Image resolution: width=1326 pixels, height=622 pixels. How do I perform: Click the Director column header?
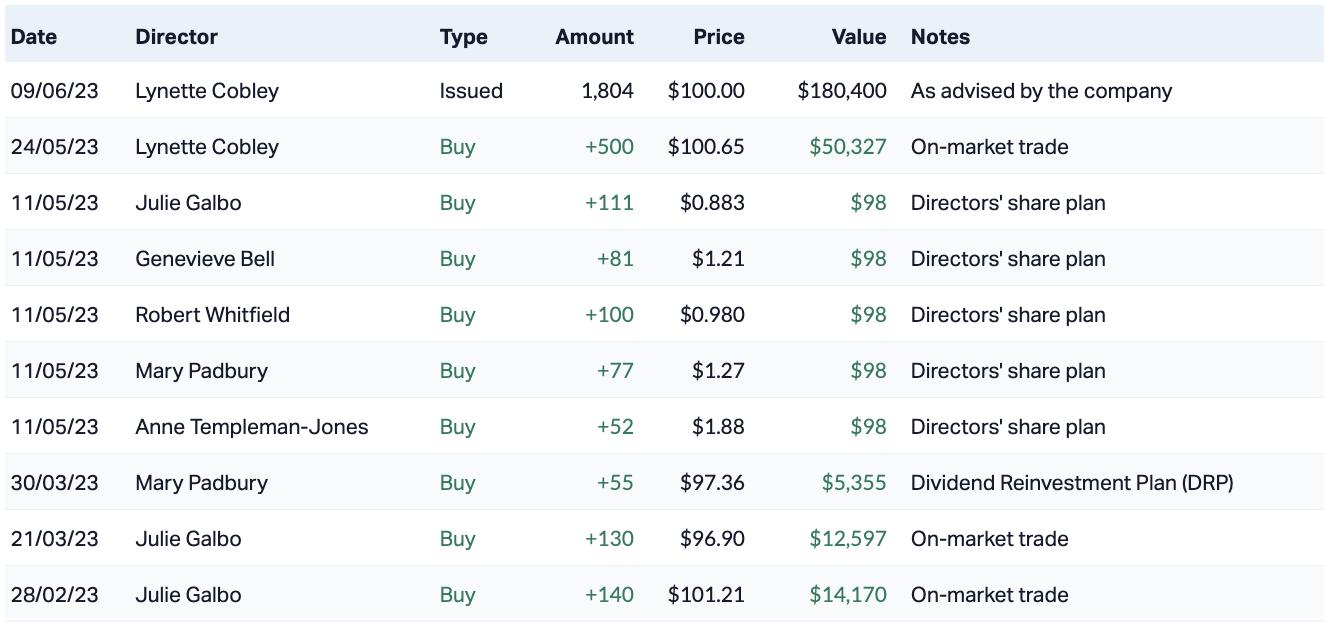coord(176,37)
